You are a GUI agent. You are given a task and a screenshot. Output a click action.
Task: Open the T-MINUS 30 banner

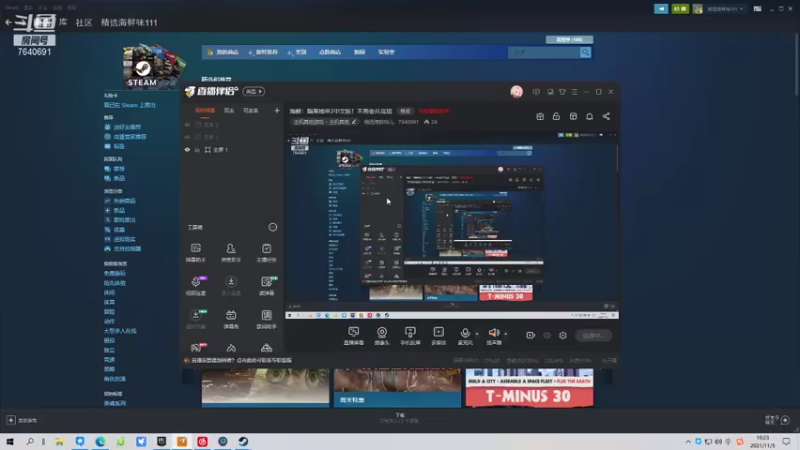click(529, 388)
